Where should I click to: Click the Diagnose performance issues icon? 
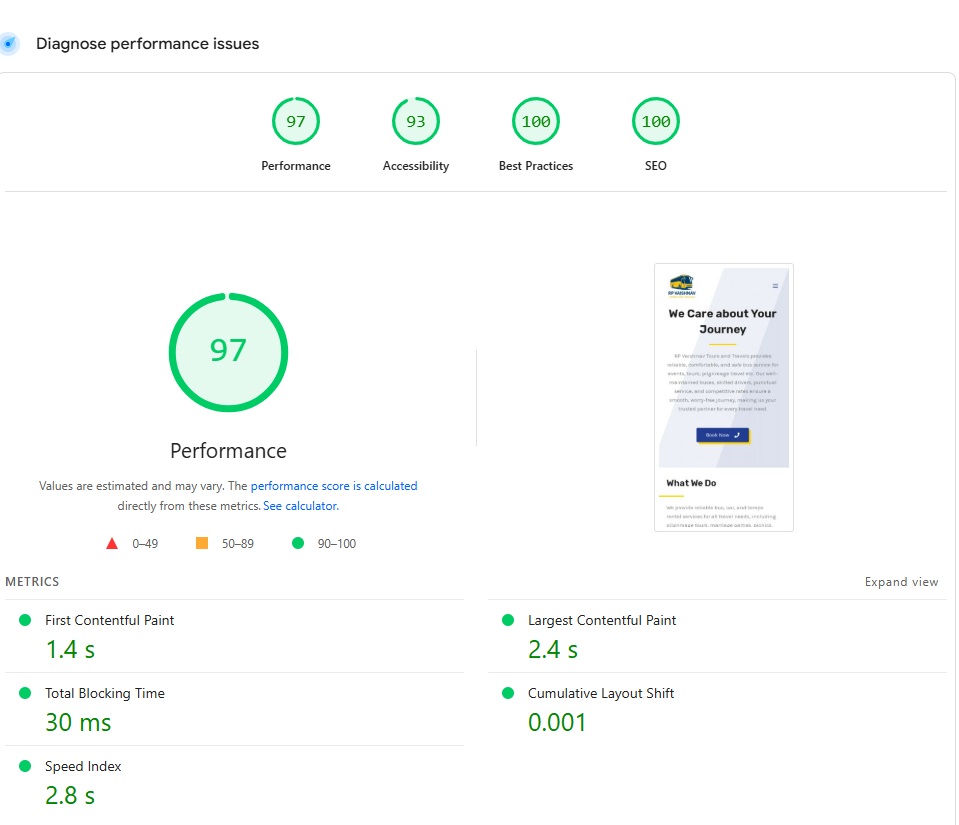pyautogui.click(x=10, y=44)
